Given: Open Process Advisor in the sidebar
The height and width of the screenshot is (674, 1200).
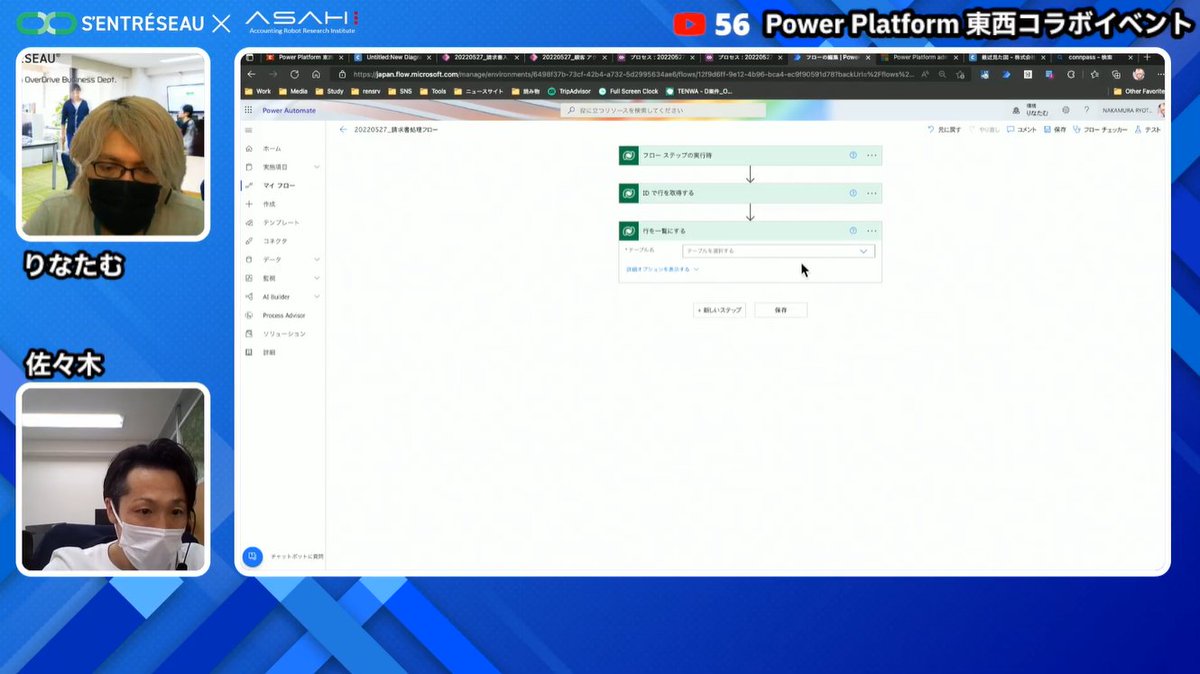Looking at the screenshot, I should (x=284, y=315).
